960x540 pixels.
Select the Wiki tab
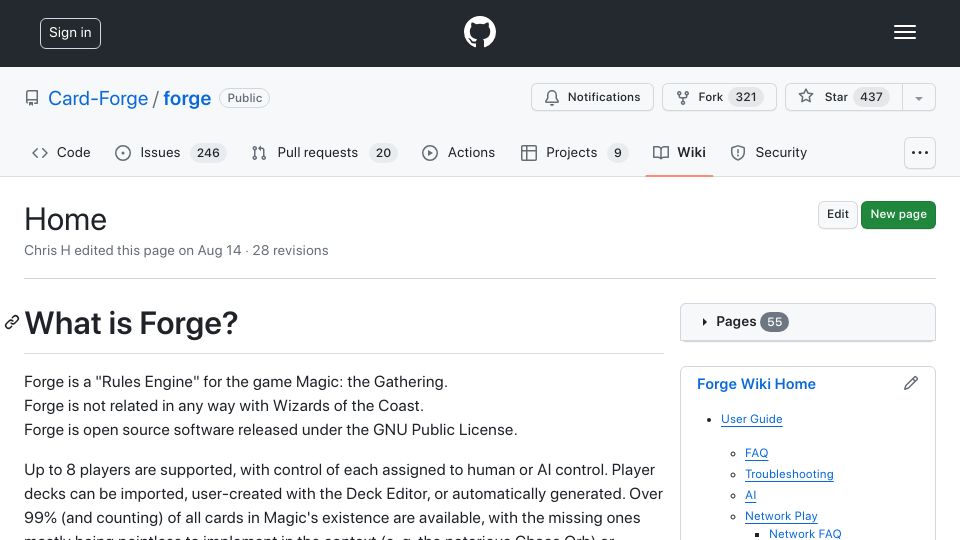pyautogui.click(x=679, y=152)
